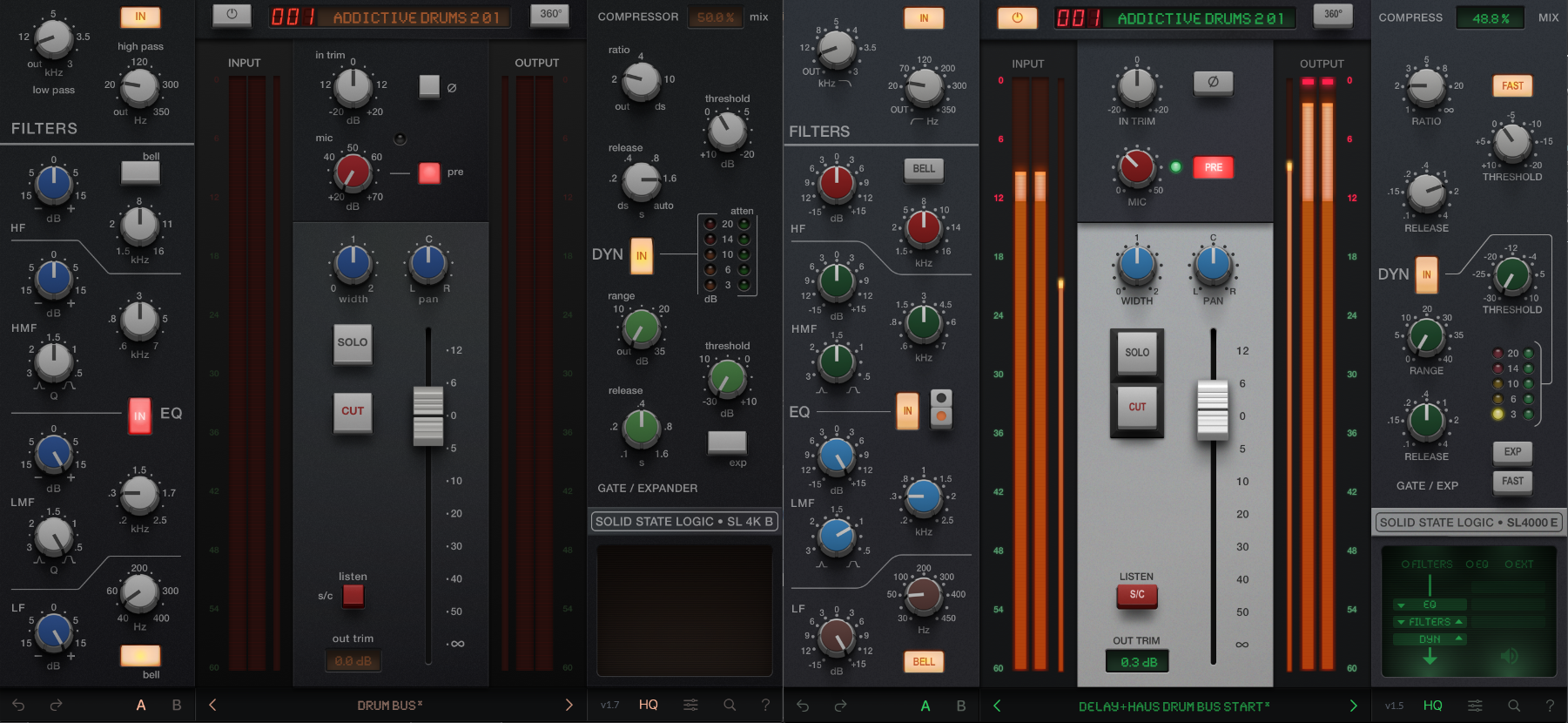The height and width of the screenshot is (723, 1568).
Task: Click channel fader cap on SL4000 E
Action: tap(1213, 409)
